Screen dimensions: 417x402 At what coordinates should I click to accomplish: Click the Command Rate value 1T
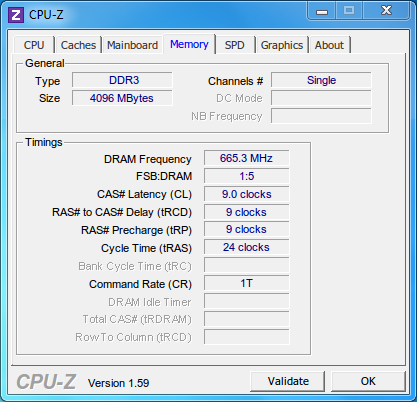[247, 283]
